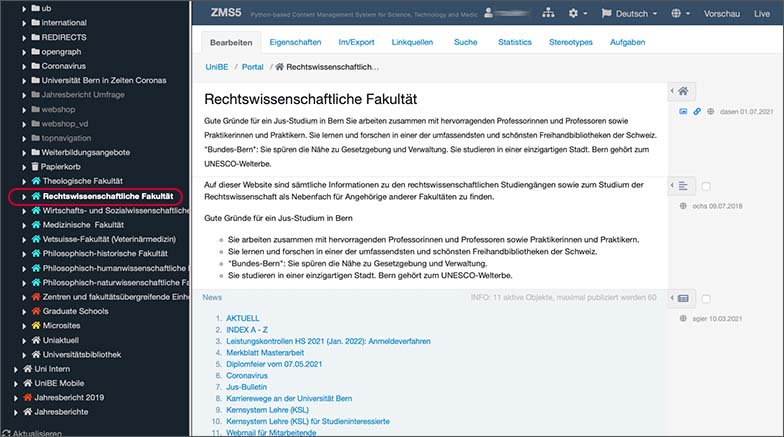Open the sitemap hierarchy icon in header
This screenshot has height=437, width=784.
click(548, 13)
